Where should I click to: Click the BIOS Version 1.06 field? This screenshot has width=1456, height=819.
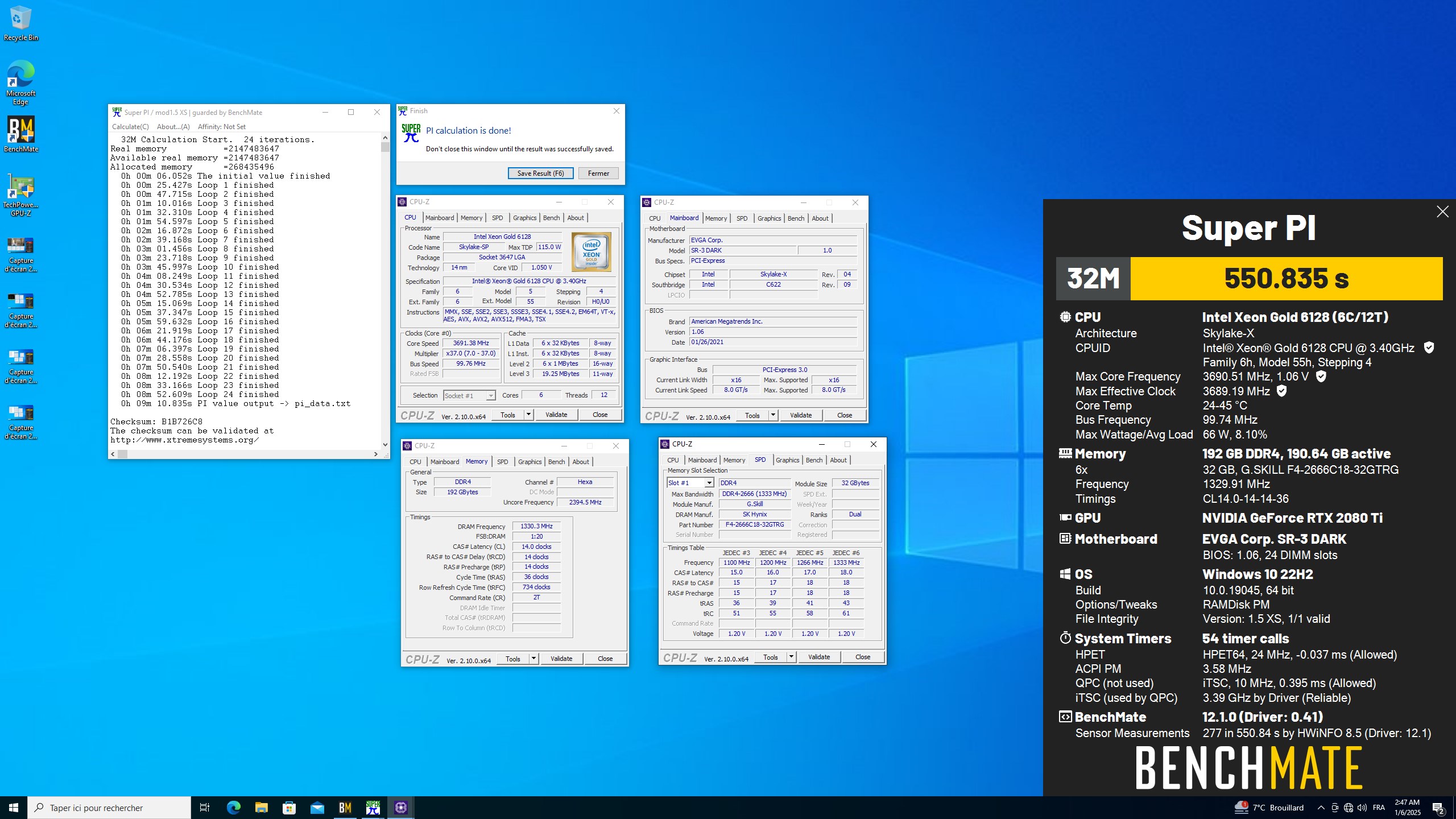click(773, 332)
